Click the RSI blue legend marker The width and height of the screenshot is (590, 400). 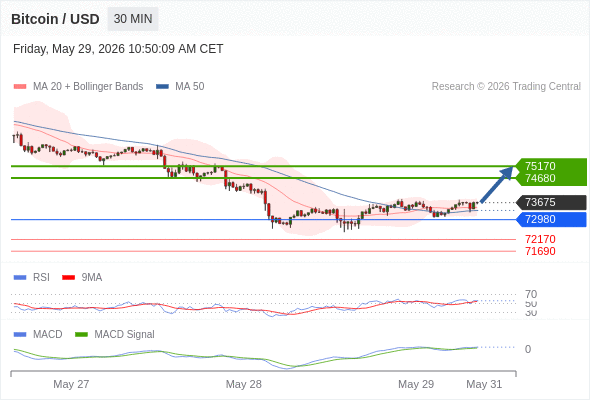(20, 278)
